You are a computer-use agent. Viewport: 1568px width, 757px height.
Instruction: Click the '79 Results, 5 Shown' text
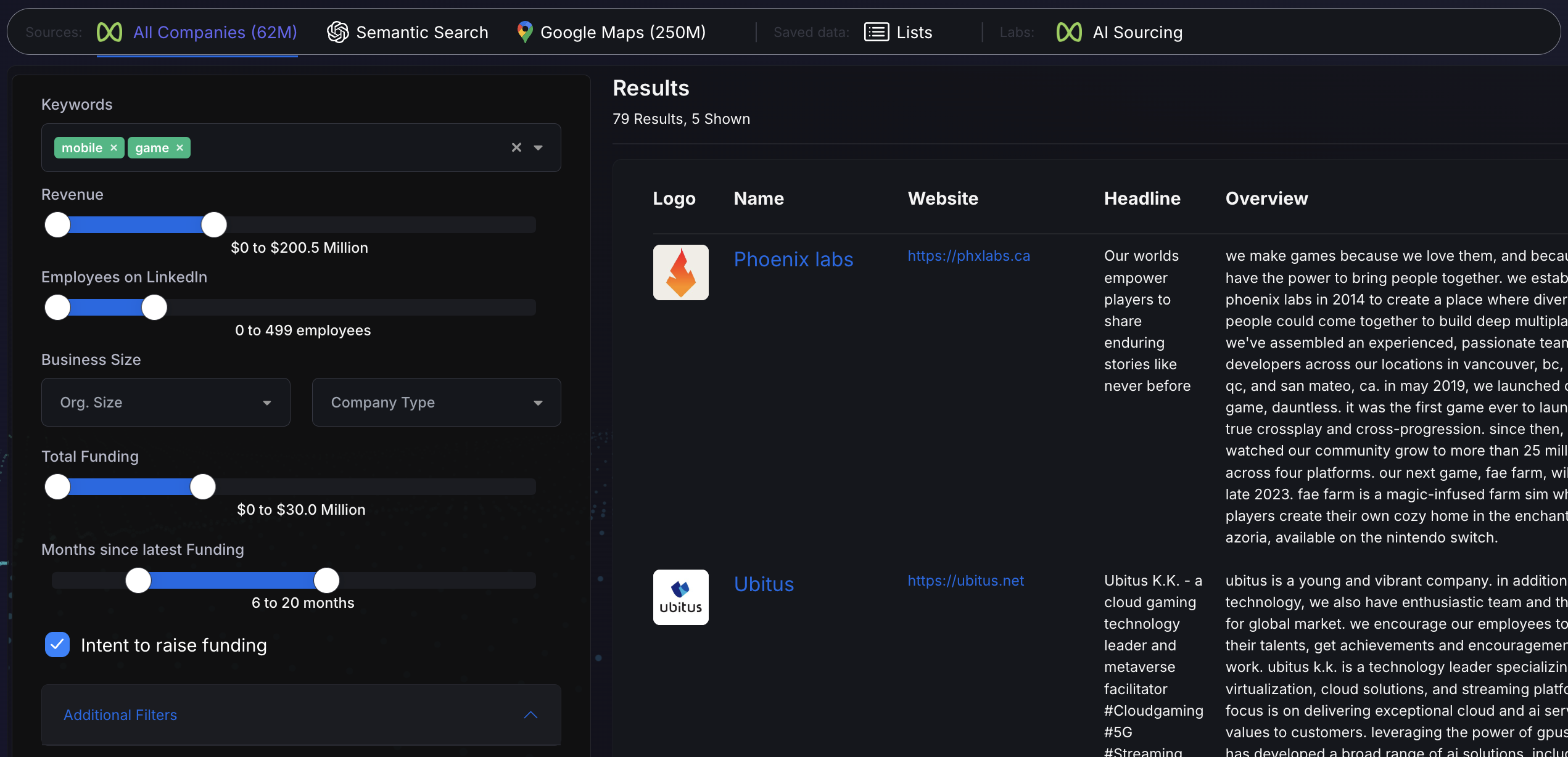pos(681,119)
